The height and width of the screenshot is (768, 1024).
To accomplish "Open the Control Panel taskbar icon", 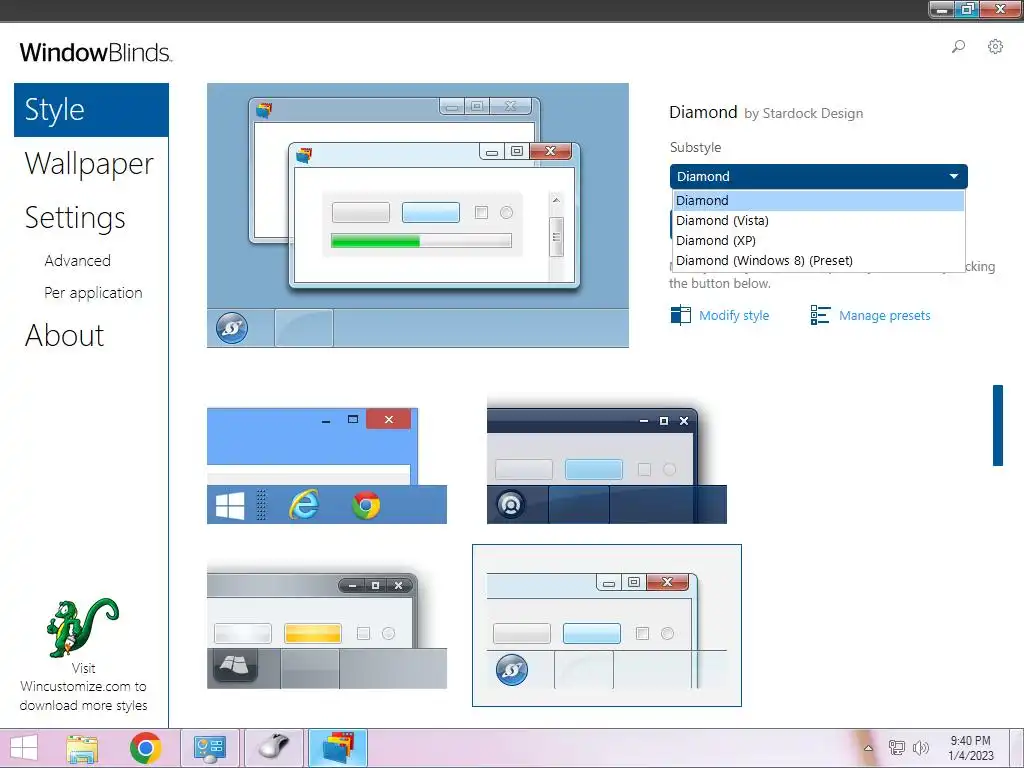I will point(210,748).
